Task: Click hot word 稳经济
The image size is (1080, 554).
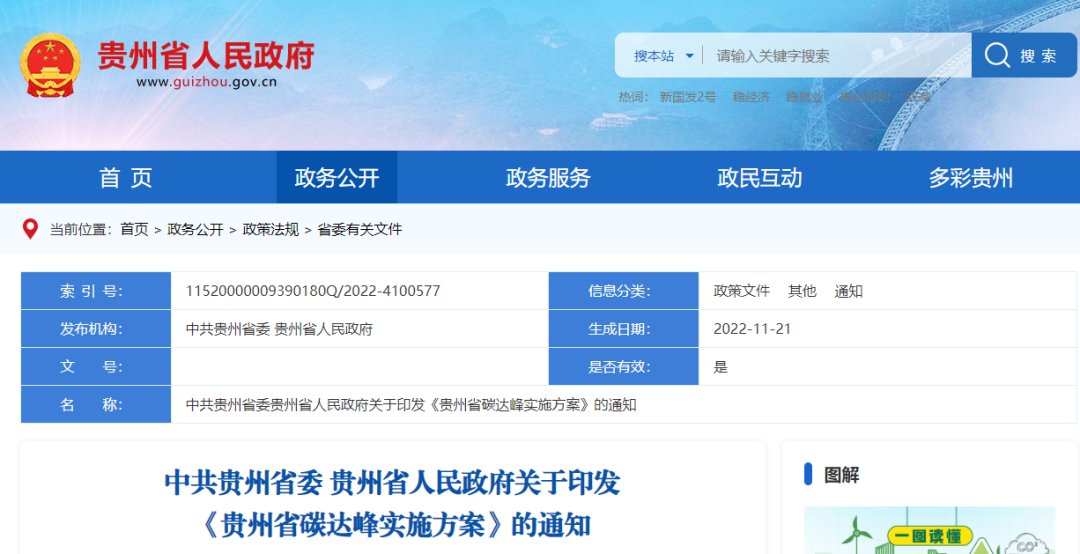Action: (x=751, y=97)
